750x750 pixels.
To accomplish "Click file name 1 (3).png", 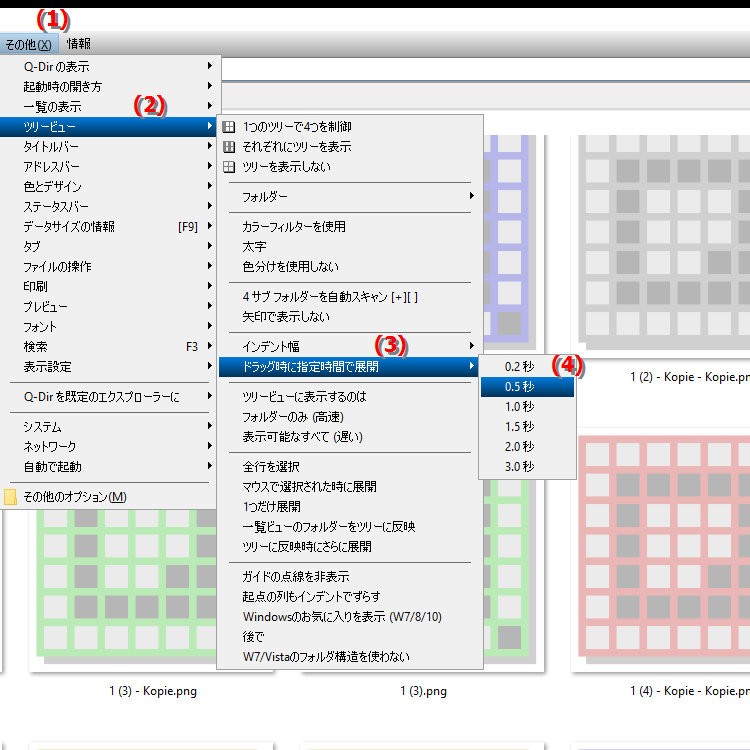I will (x=423, y=691).
